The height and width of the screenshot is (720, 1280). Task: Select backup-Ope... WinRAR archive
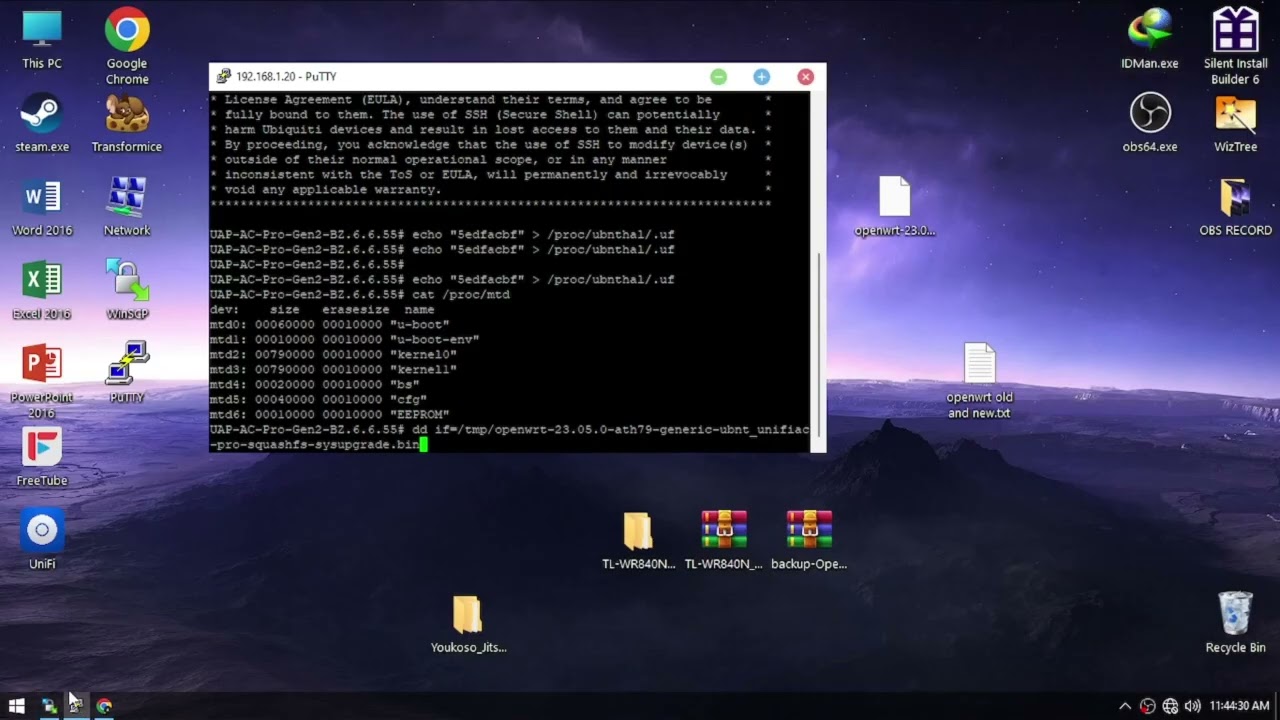[809, 540]
